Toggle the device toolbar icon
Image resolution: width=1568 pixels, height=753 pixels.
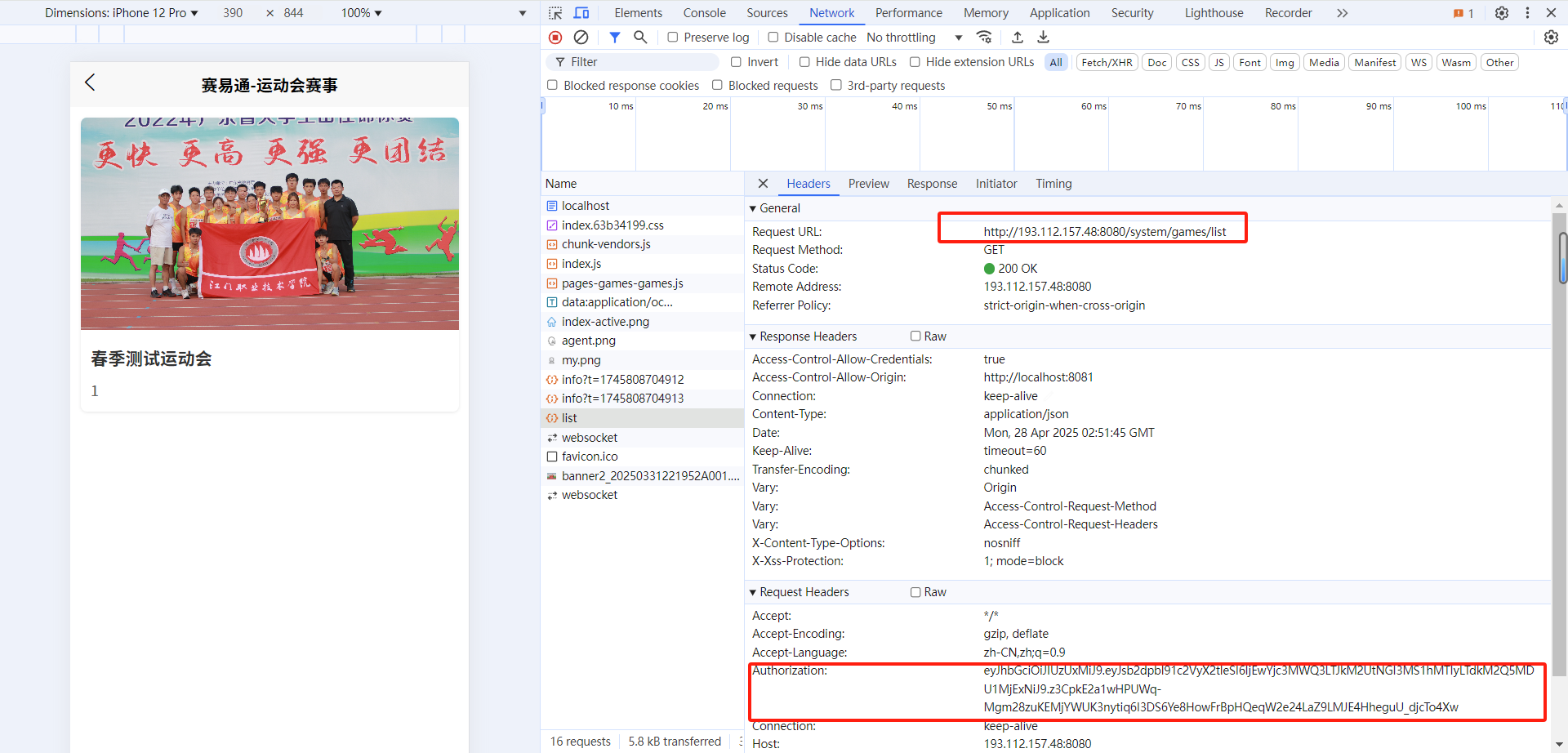pos(581,13)
